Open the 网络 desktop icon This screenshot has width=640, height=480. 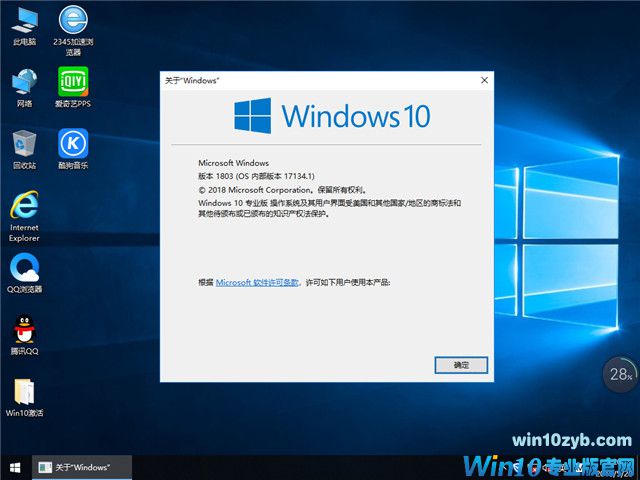(24, 87)
